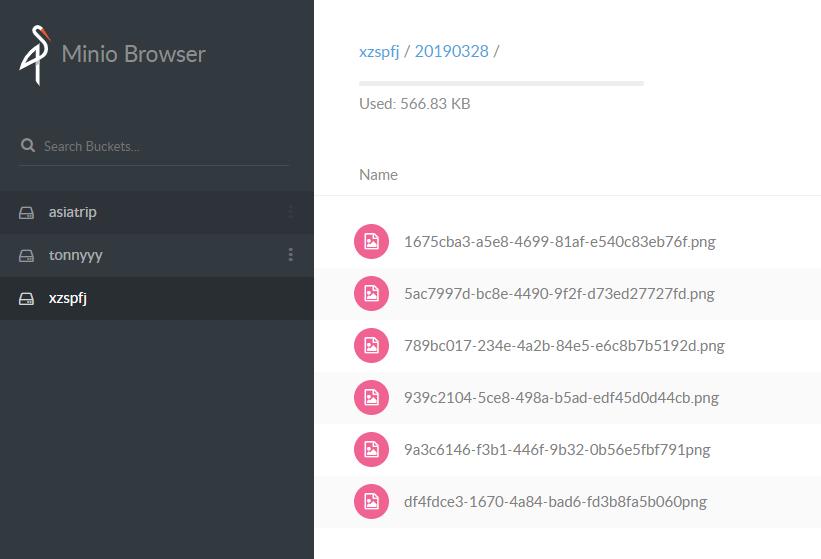Click drive icon beside tonnyyy bucket

tap(26, 255)
